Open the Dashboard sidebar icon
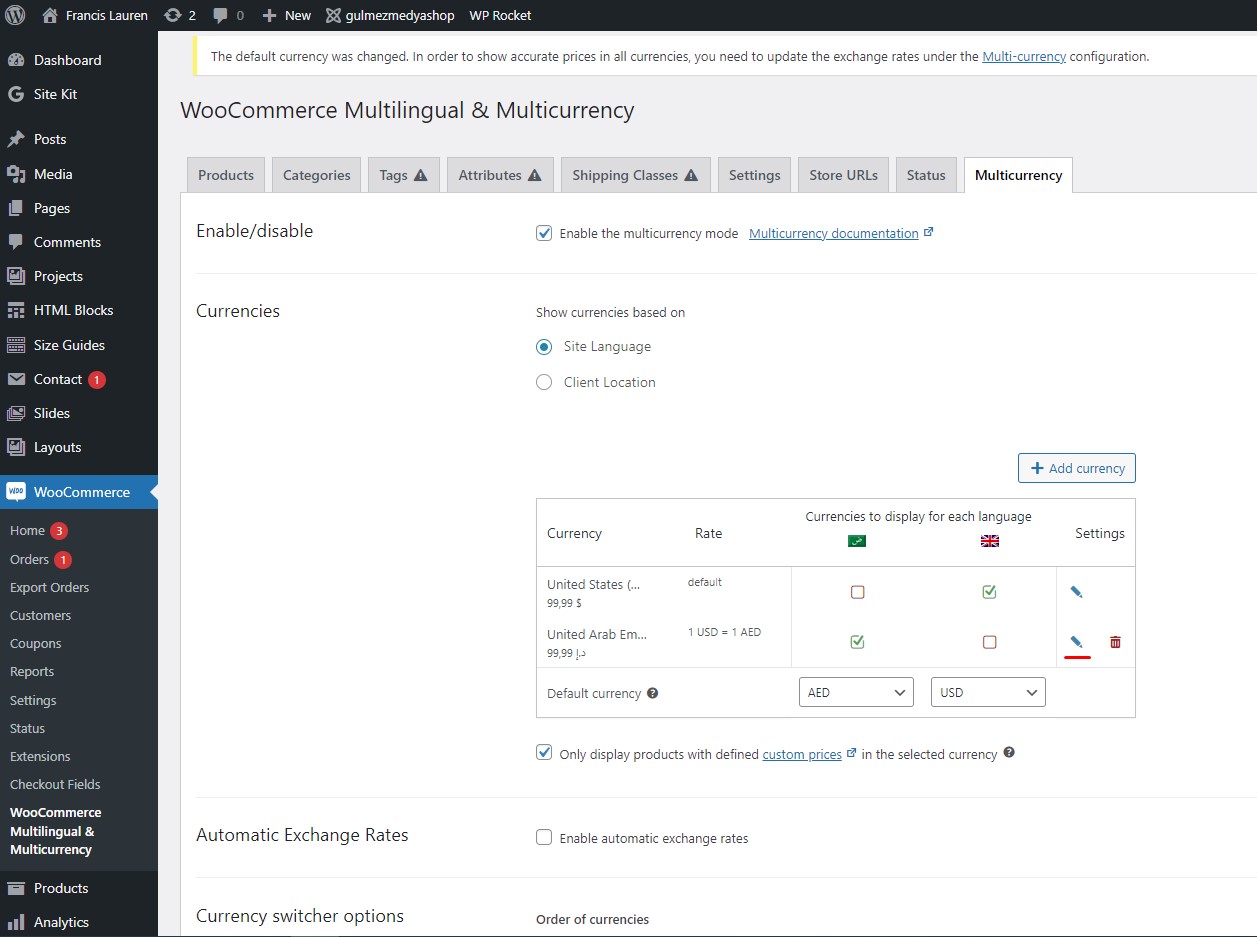The height and width of the screenshot is (937, 1257). point(16,60)
